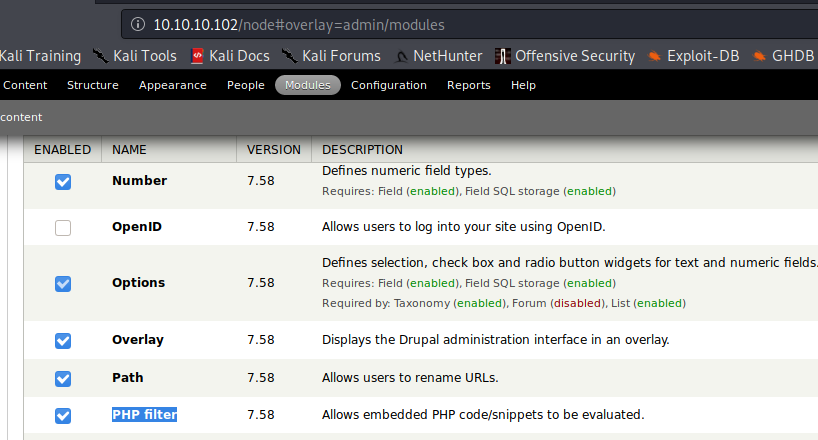Switch to the Modules admin menu

tap(308, 85)
